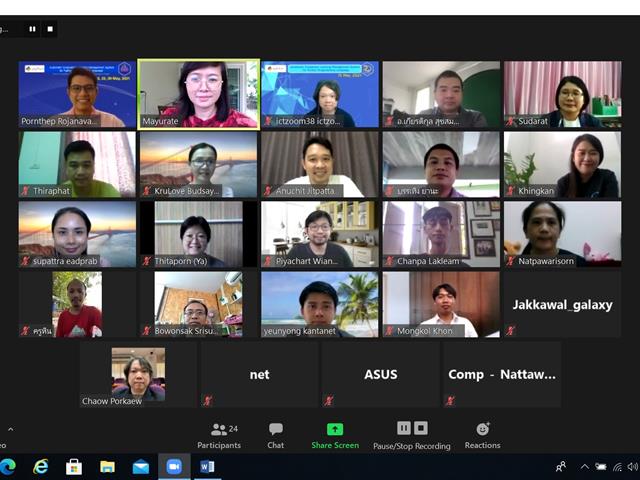Click muted mic icon on ASUS tile
Image resolution: width=640 pixels, height=480 pixels.
click(329, 401)
